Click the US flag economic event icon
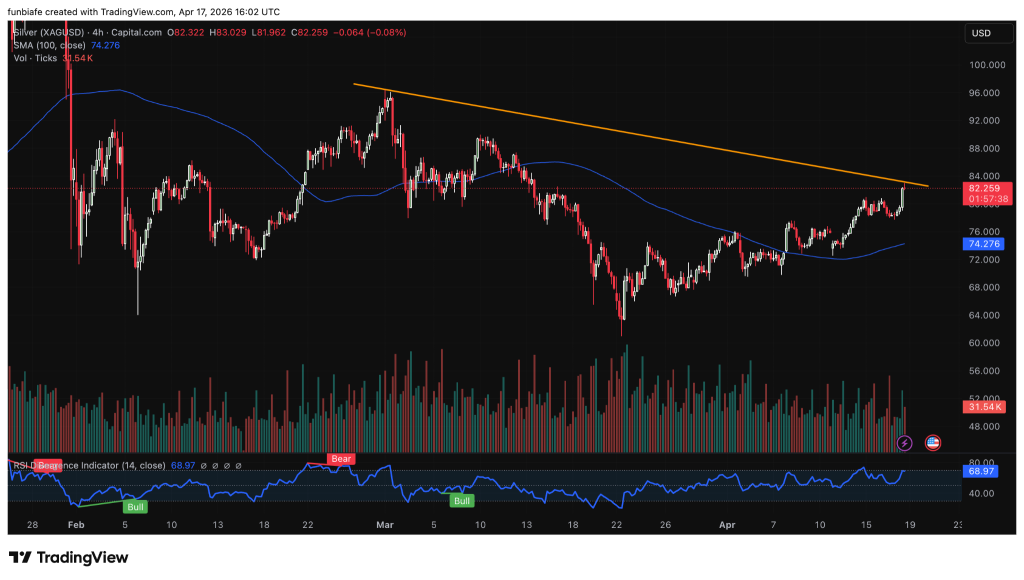This screenshot has height=580, width=1024. click(933, 442)
